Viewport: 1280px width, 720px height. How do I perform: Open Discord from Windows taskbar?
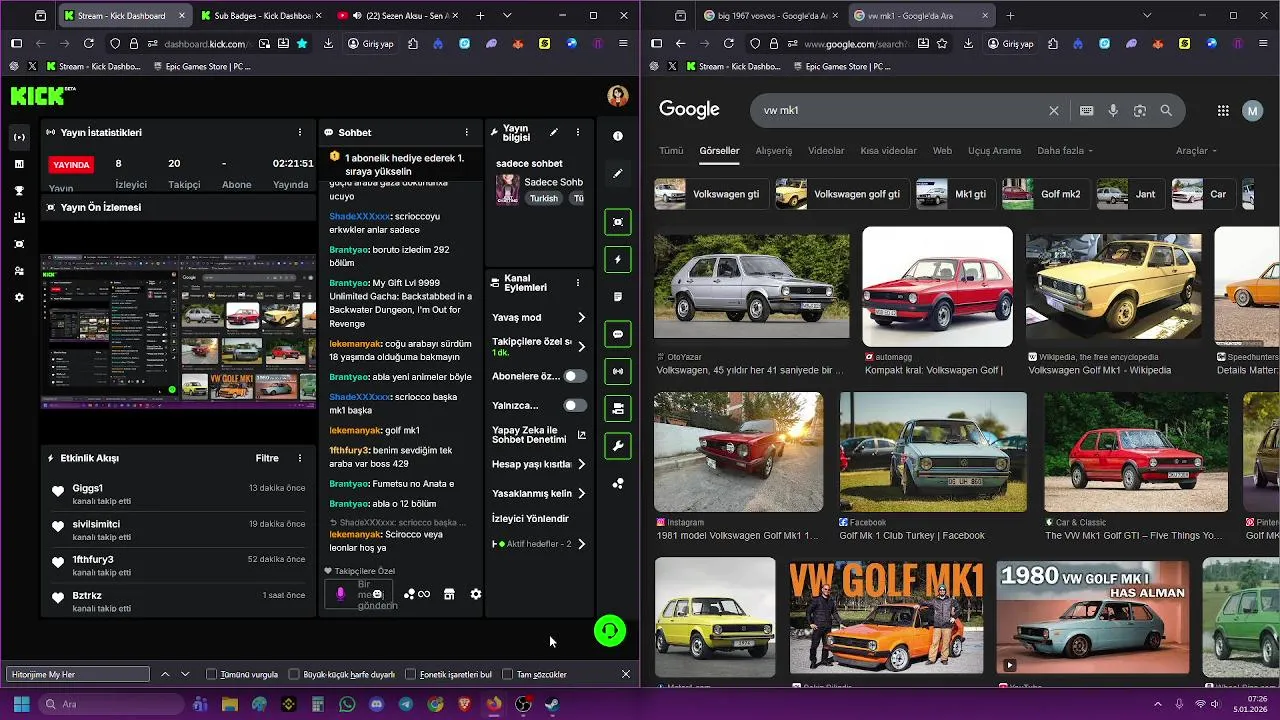(376, 705)
